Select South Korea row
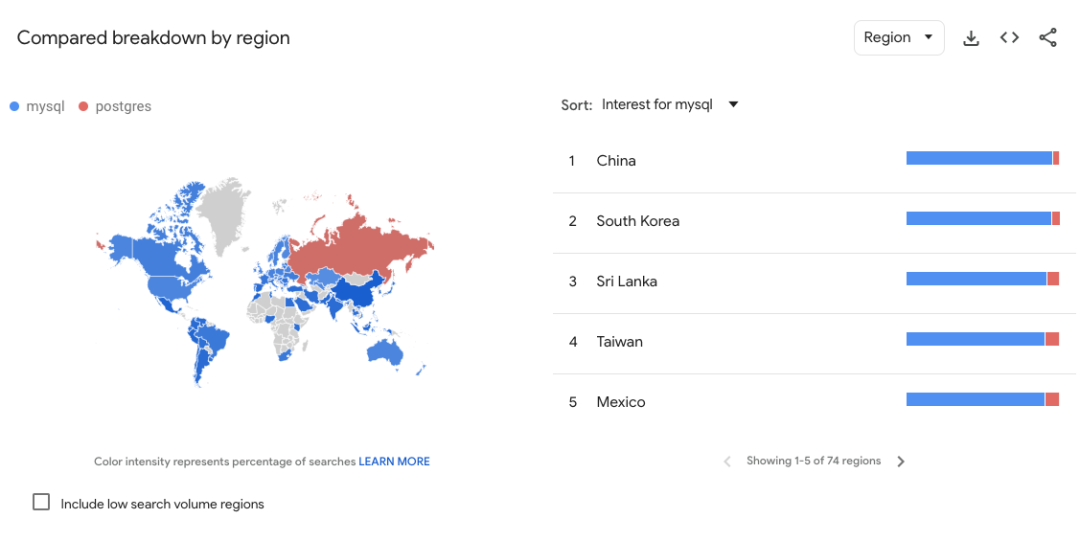This screenshot has width=1080, height=541. [x=637, y=221]
